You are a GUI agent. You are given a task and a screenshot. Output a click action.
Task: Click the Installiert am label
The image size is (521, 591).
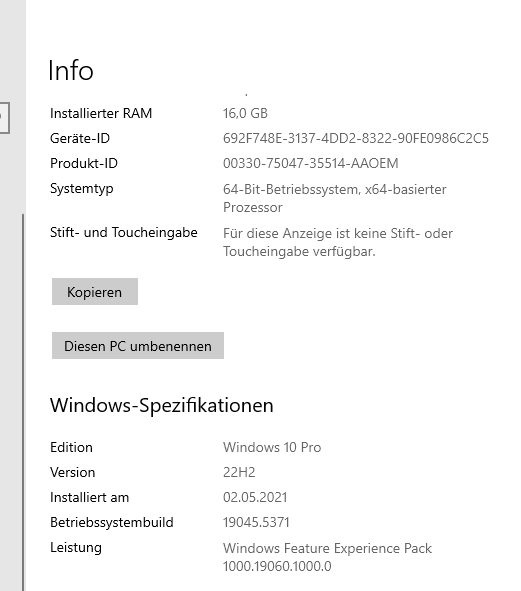click(89, 498)
